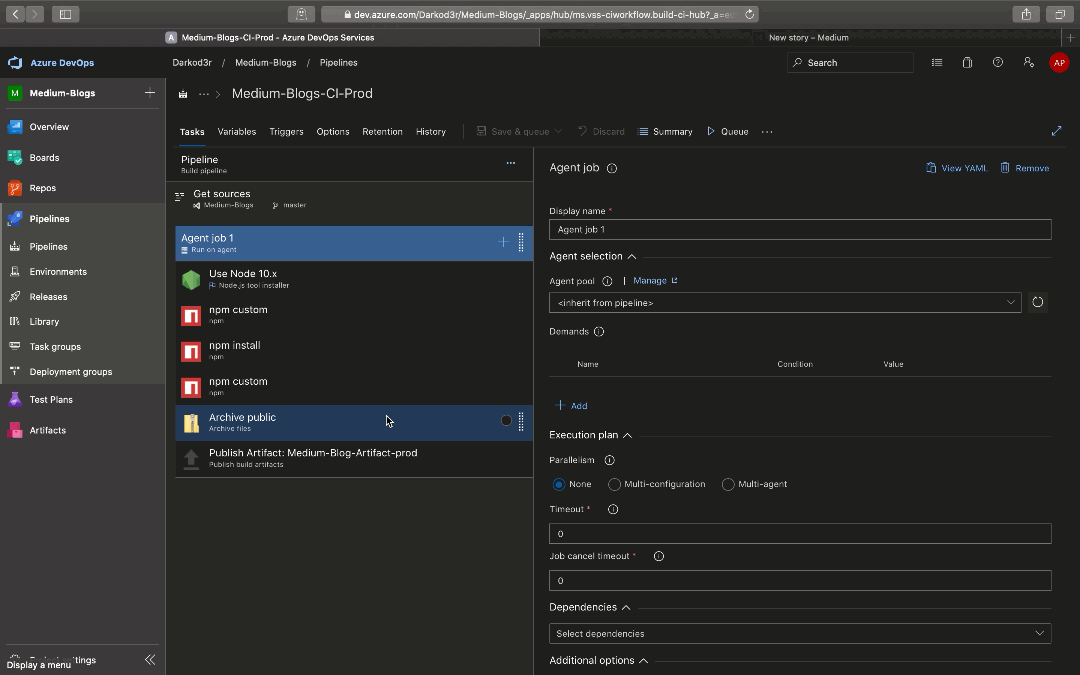Toggle full screen mode icon
The width and height of the screenshot is (1080, 675).
[1057, 131]
